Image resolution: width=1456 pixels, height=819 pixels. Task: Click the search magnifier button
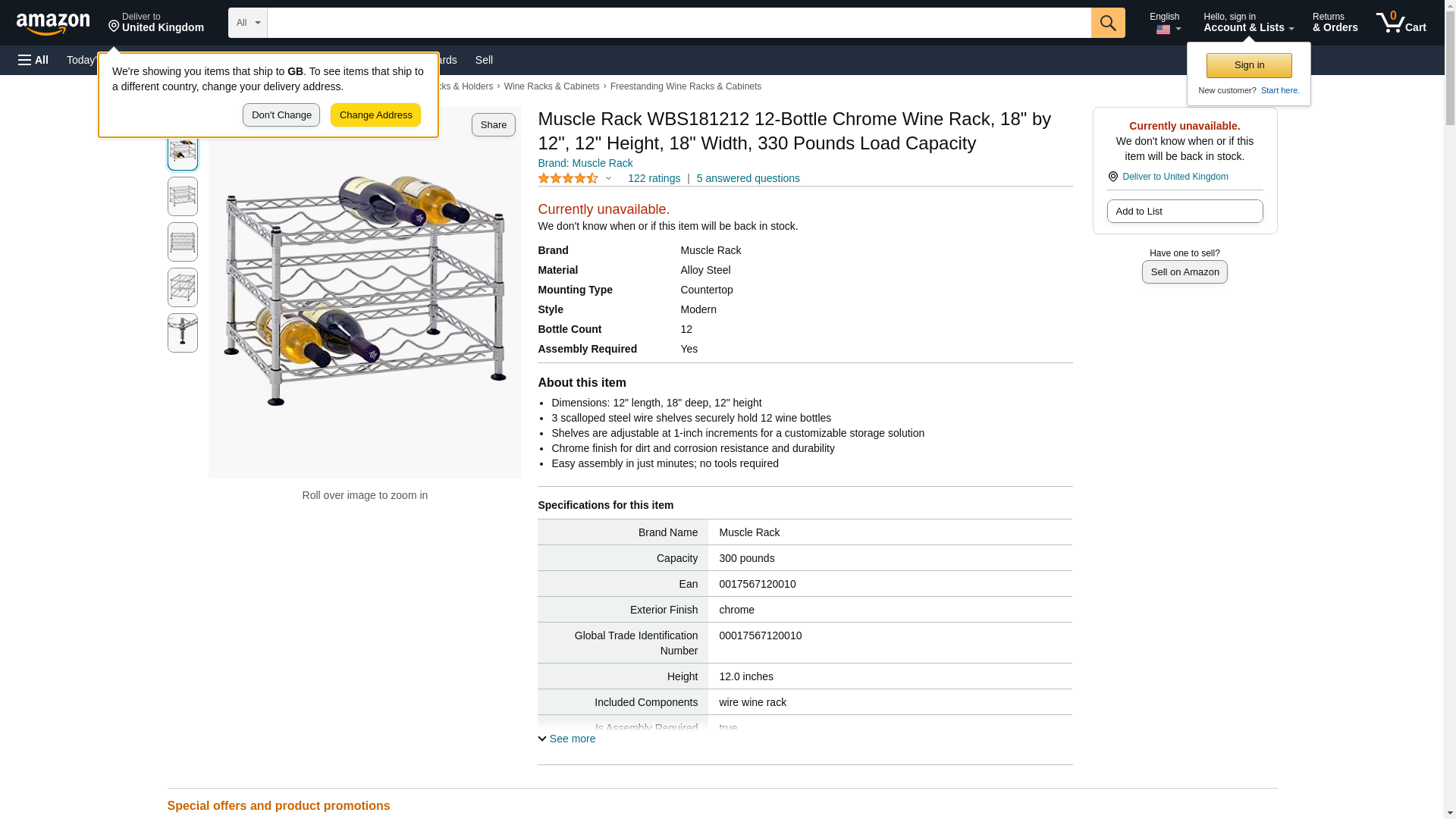pos(1108,23)
